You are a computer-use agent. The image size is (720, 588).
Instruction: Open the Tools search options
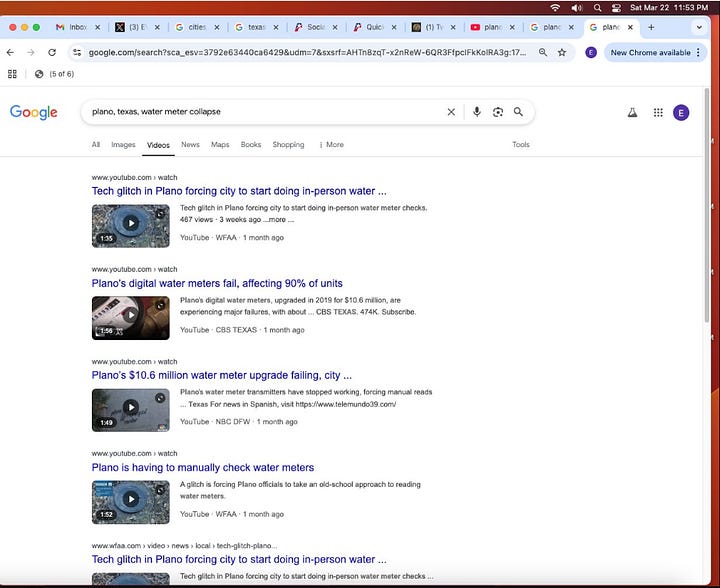(x=521, y=145)
